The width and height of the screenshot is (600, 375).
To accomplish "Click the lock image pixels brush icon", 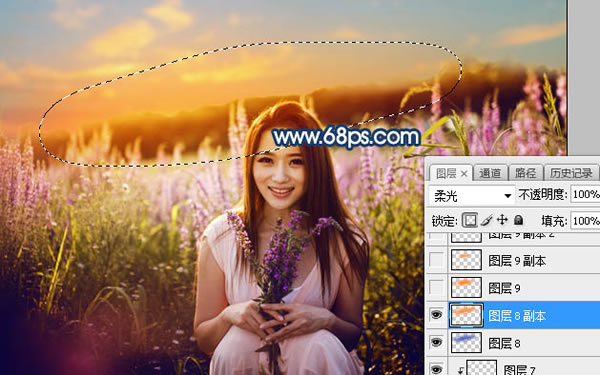I will [486, 220].
